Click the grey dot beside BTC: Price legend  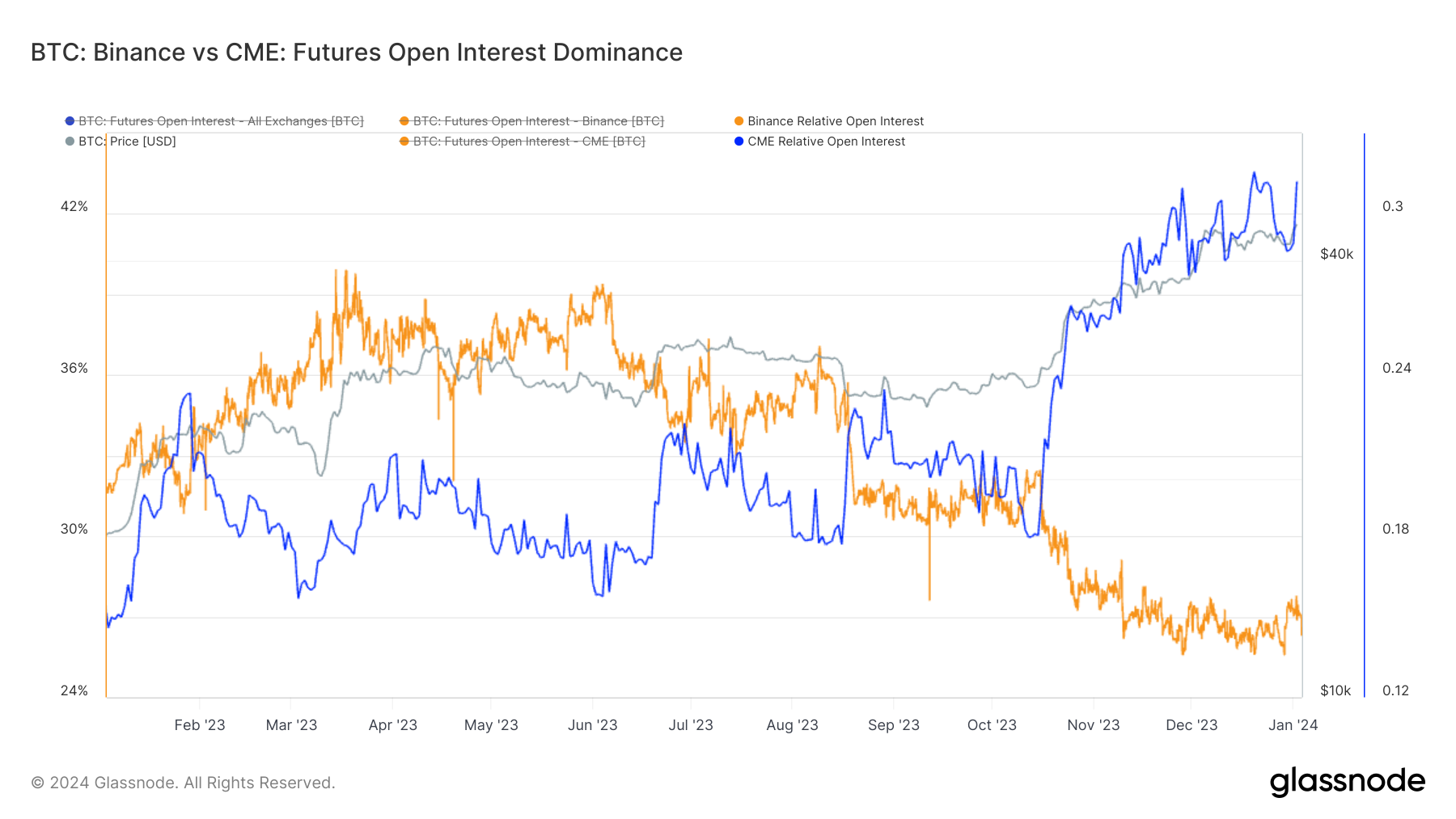70,141
